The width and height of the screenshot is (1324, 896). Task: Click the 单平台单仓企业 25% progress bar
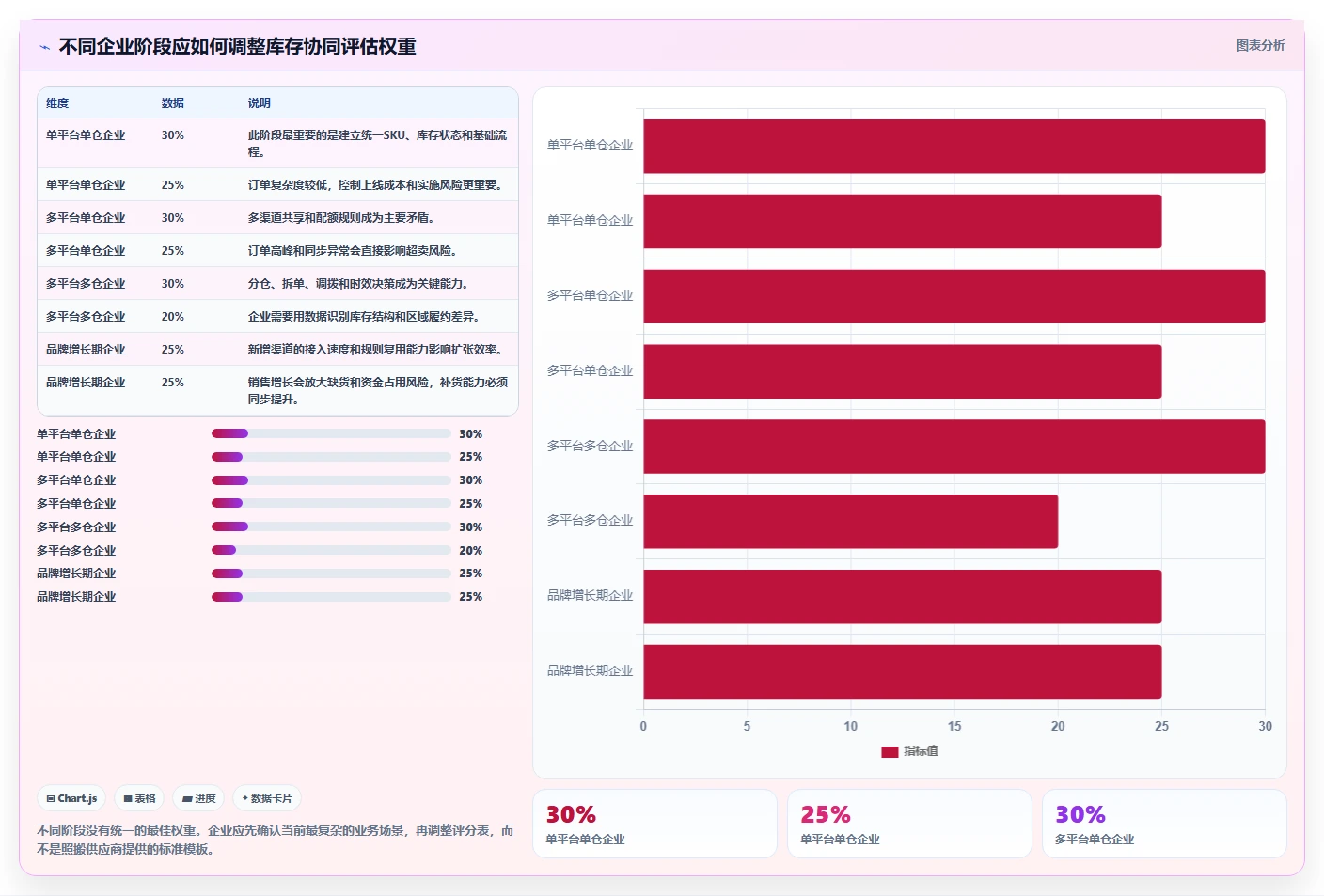(331, 457)
